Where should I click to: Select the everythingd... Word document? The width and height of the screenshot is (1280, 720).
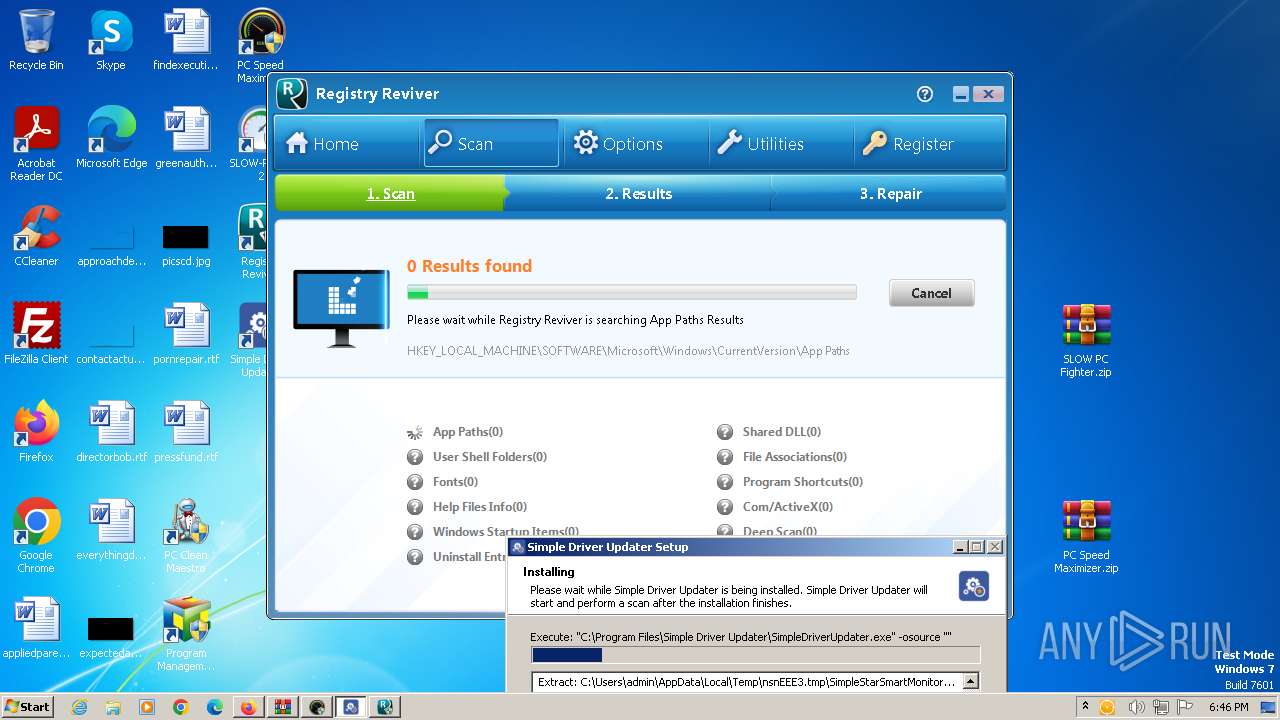(x=111, y=530)
